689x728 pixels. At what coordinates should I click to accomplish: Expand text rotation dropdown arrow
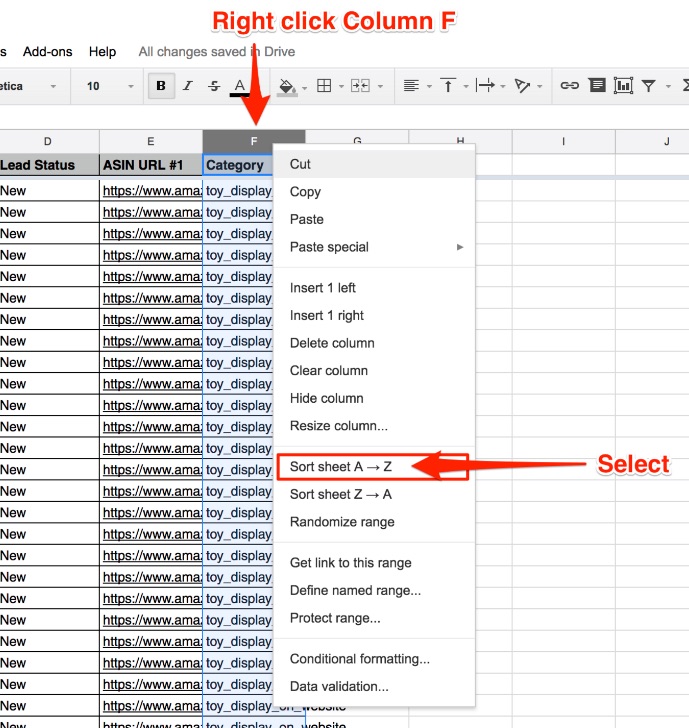point(540,86)
